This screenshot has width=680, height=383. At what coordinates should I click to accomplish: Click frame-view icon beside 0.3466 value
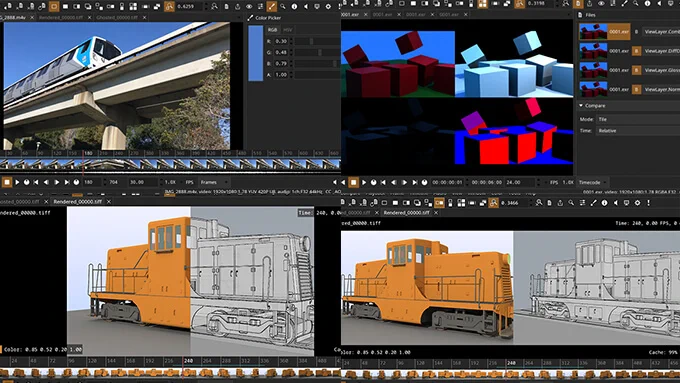tap(494, 203)
